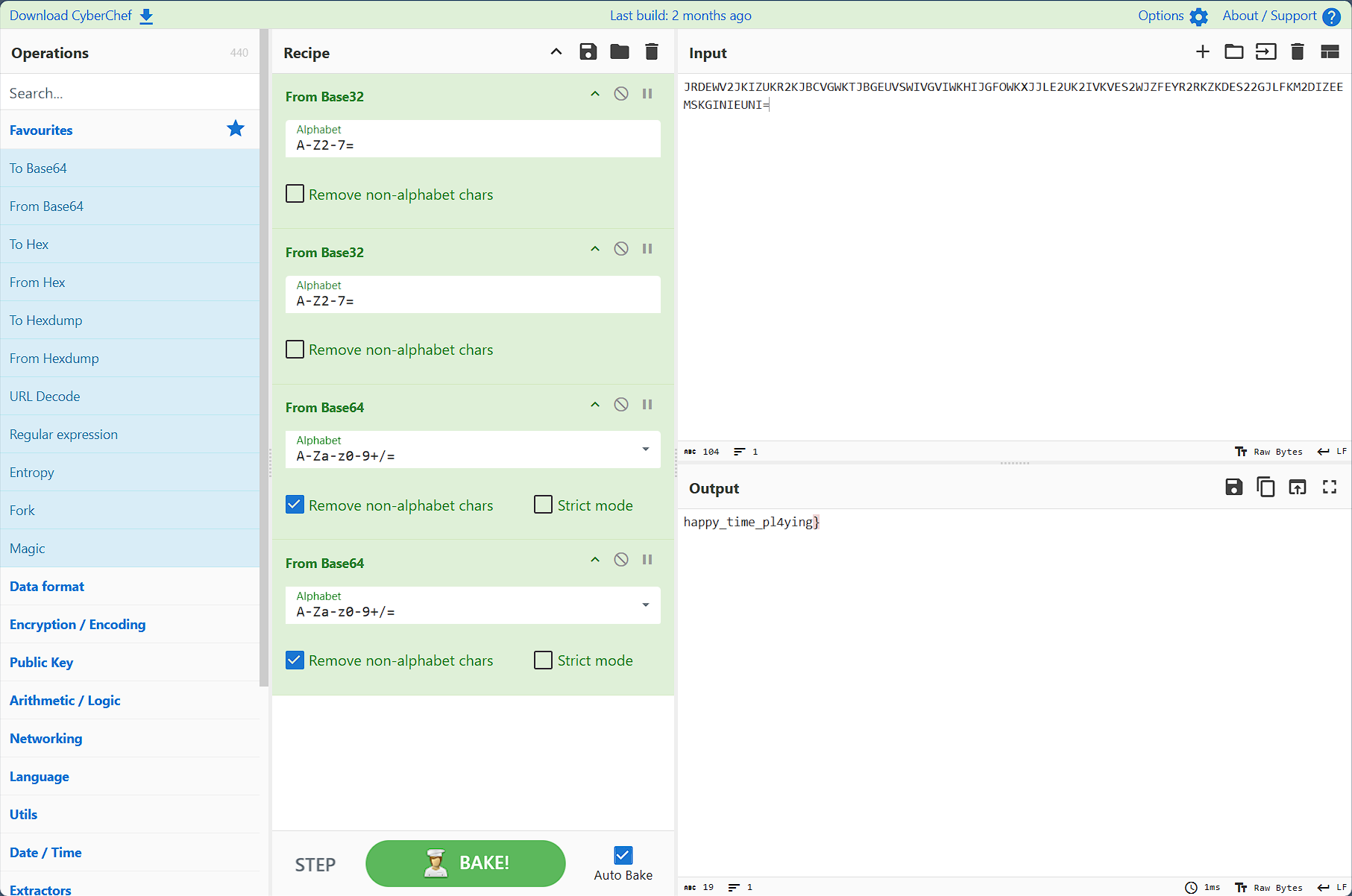Expand the Utils category
1352x896 pixels.
130,815
